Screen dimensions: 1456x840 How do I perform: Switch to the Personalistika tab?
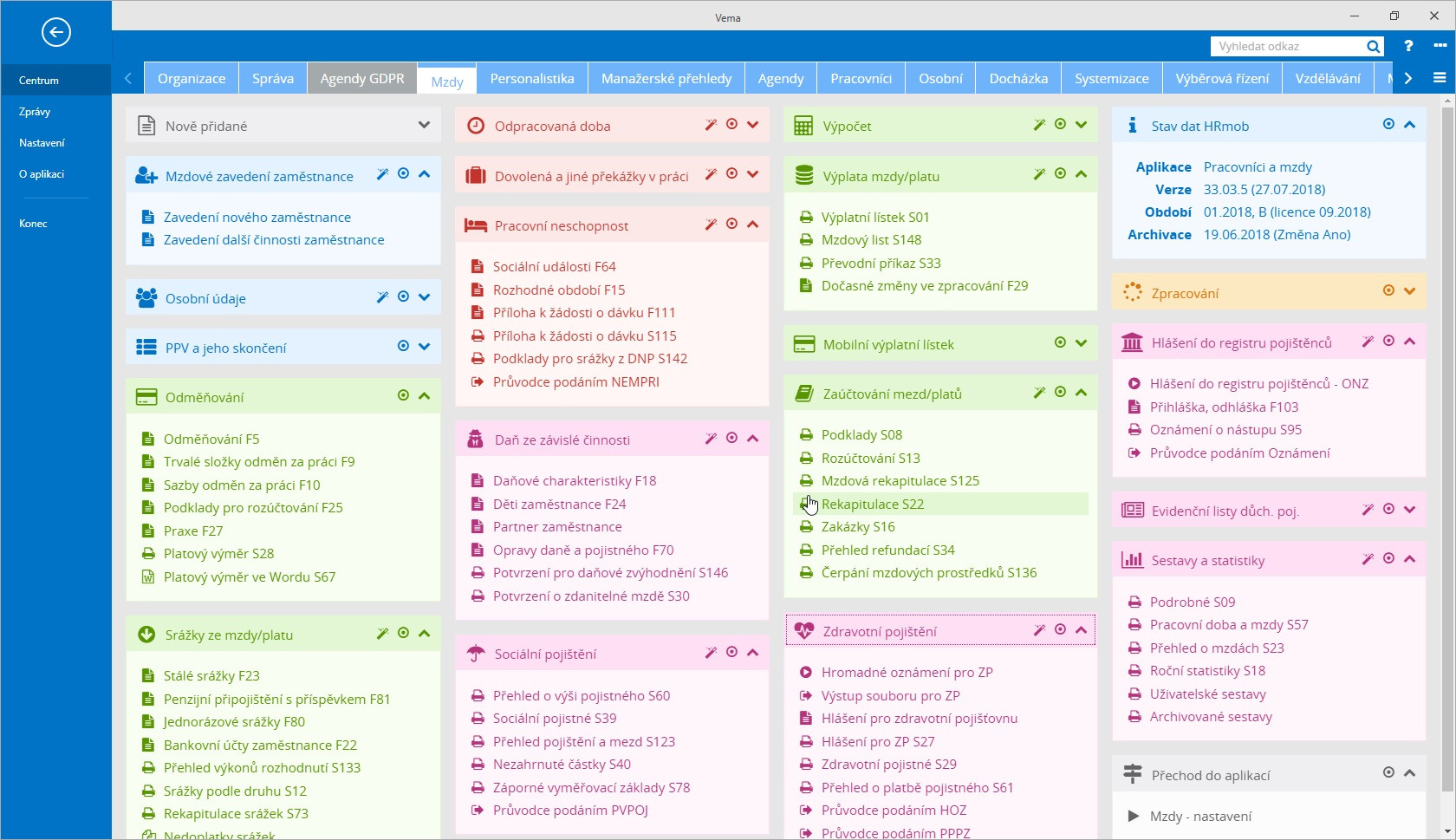pyautogui.click(x=532, y=78)
